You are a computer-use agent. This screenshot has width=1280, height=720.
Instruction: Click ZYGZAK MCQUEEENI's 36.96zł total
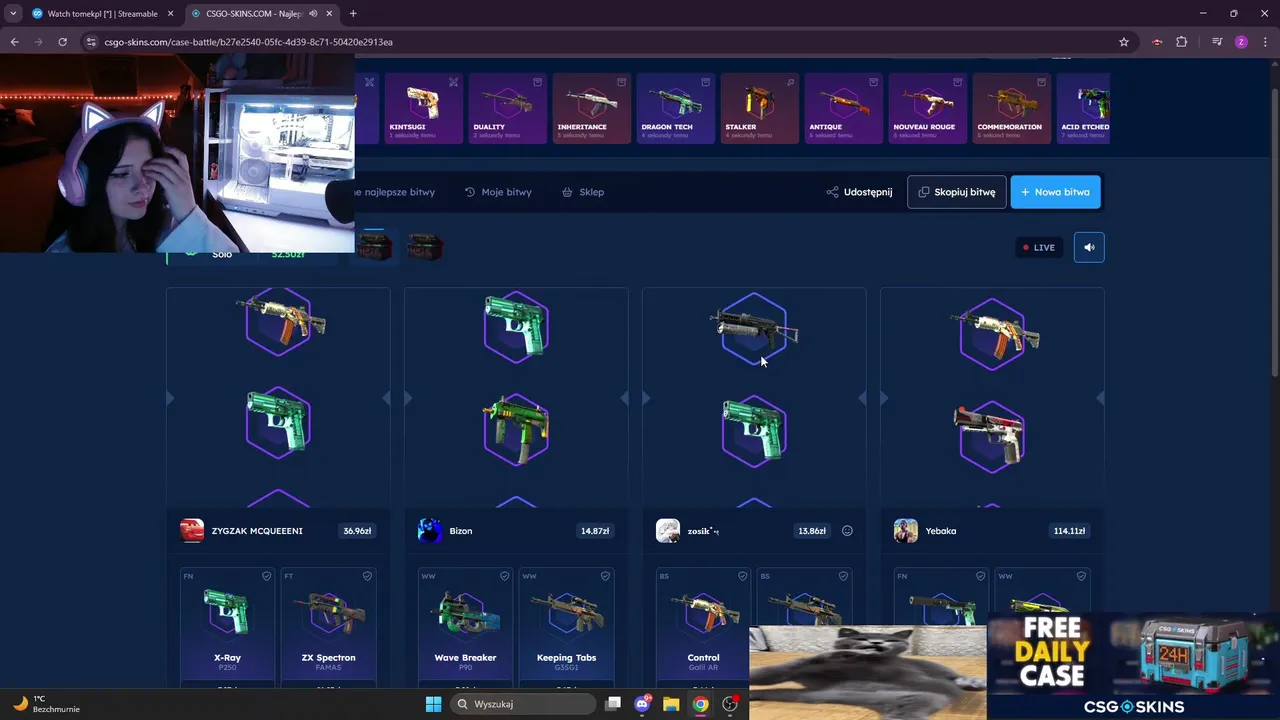(x=357, y=531)
